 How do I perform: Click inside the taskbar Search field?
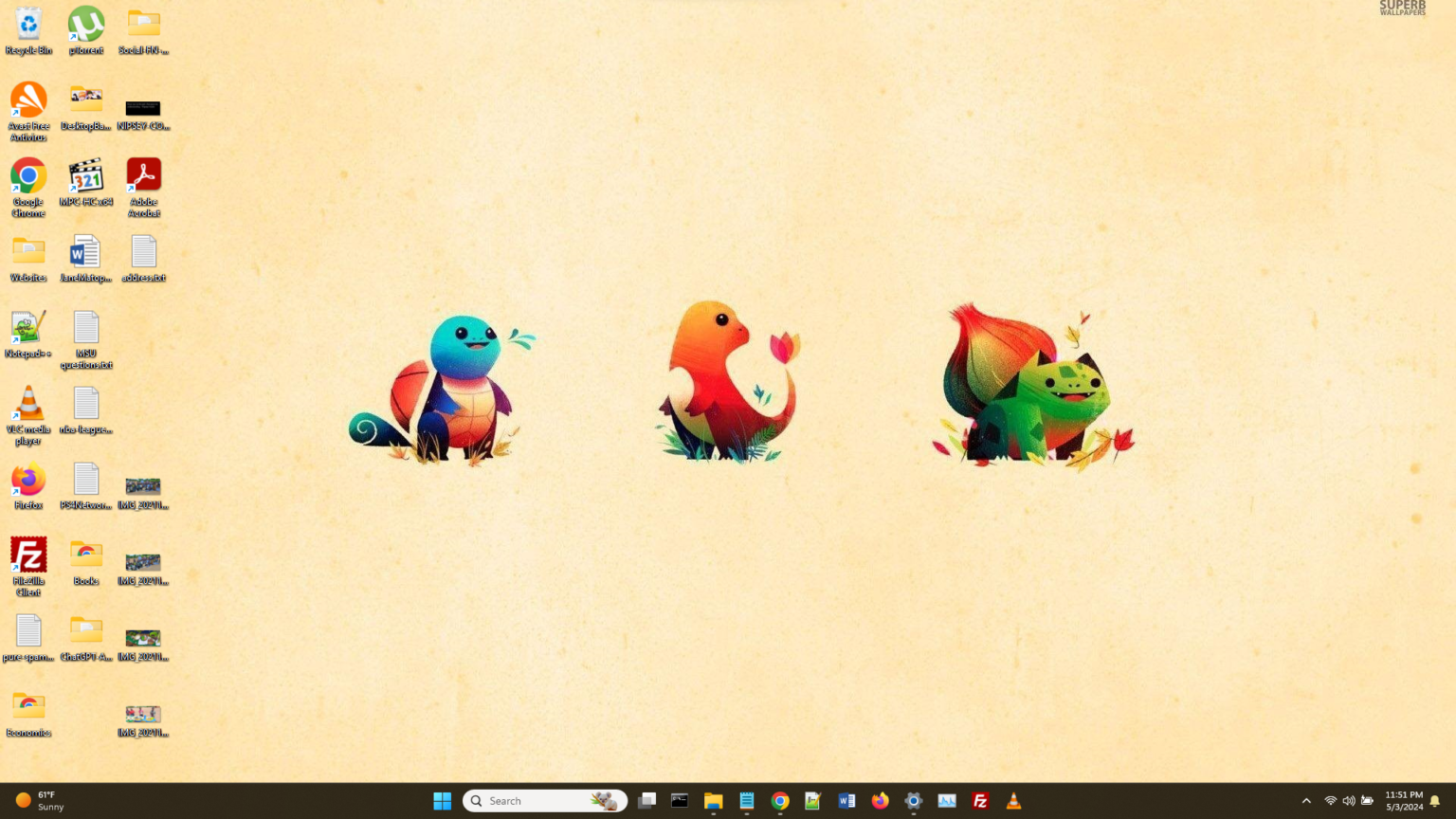coord(545,801)
